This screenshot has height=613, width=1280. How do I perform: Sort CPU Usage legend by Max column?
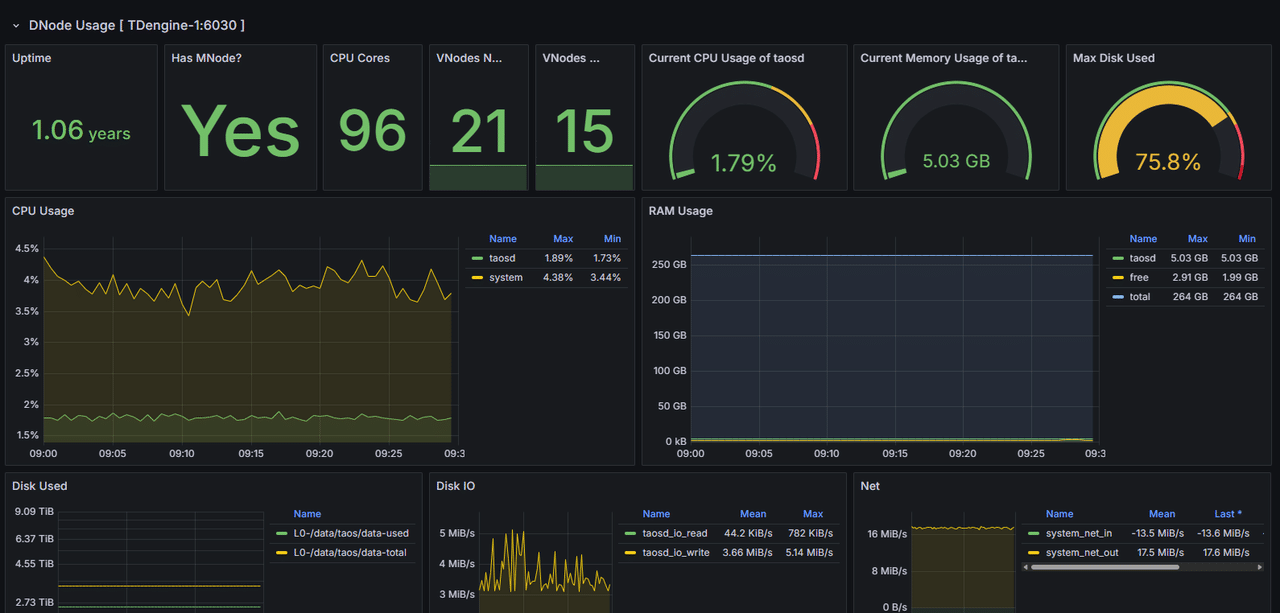click(x=563, y=239)
